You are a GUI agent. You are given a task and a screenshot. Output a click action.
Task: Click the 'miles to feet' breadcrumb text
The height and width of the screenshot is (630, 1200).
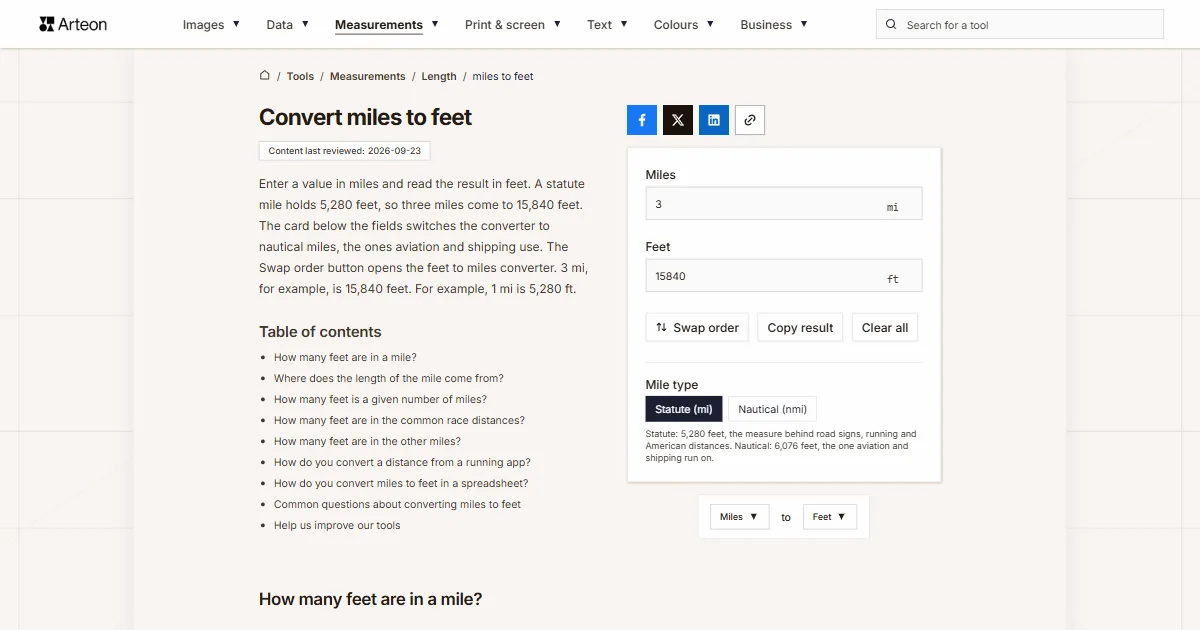tap(503, 76)
